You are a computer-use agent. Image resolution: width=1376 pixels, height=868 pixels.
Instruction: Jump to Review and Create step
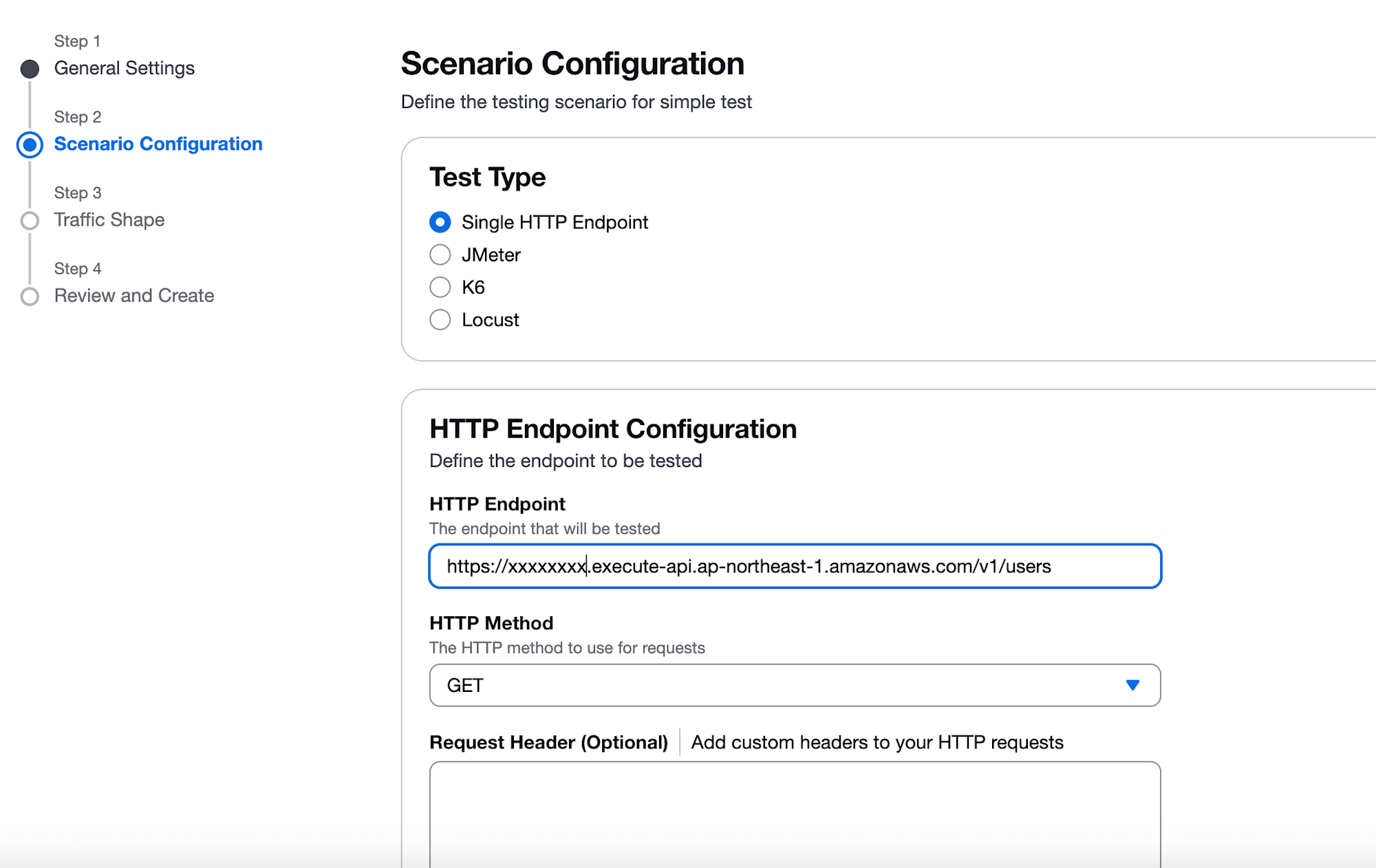click(x=134, y=296)
